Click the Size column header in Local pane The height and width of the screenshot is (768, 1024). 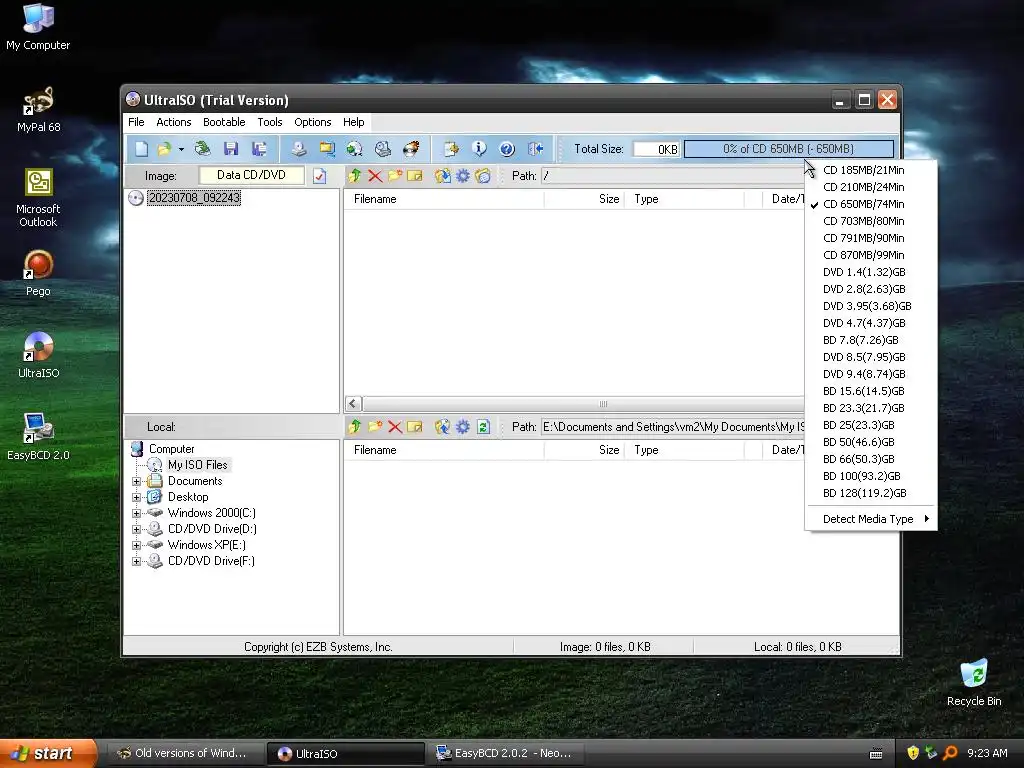tap(584, 450)
